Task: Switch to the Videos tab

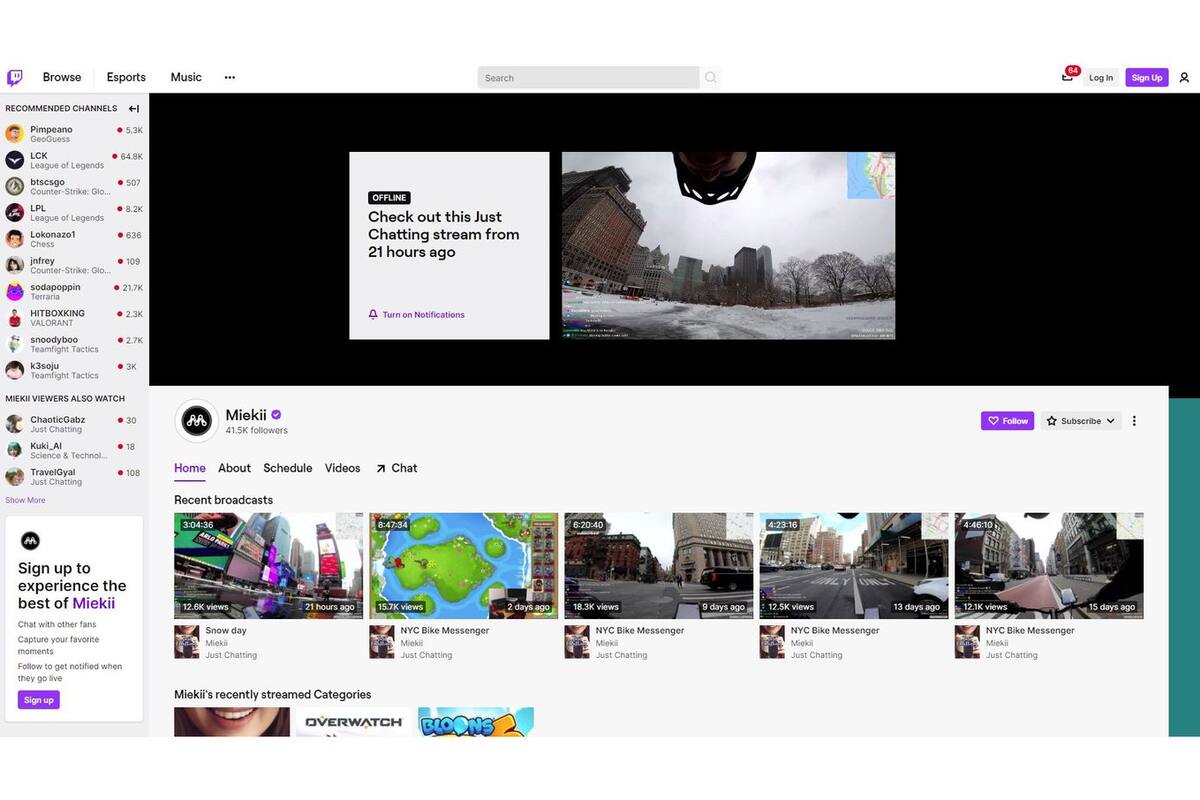Action: click(x=342, y=468)
